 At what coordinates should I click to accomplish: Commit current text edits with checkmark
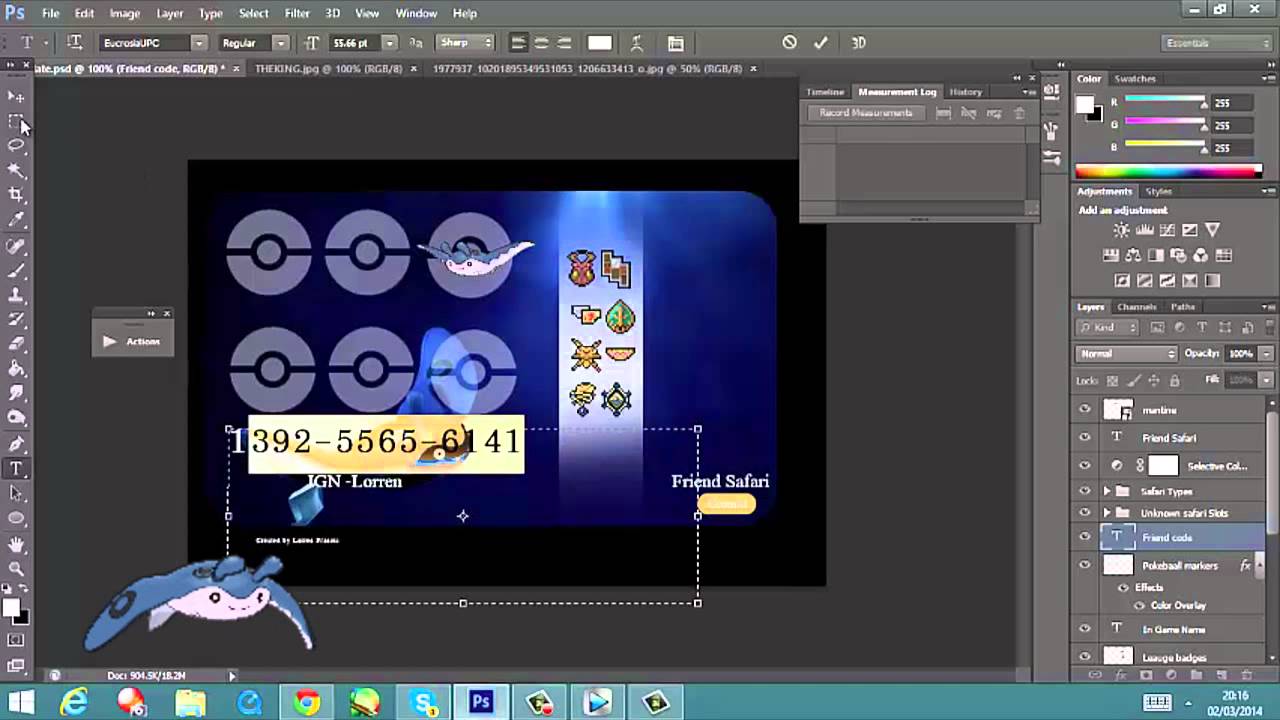821,43
